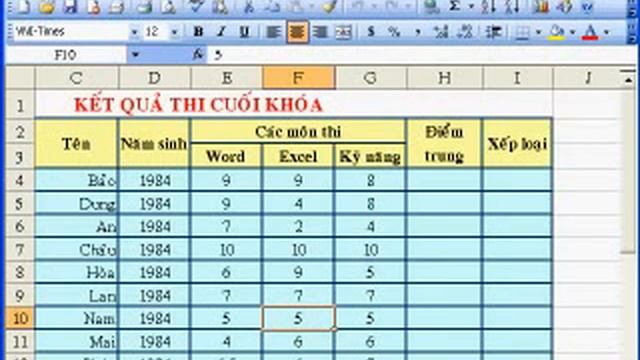Click the name cell 'Dung'
640x360 pixels.
click(76, 203)
